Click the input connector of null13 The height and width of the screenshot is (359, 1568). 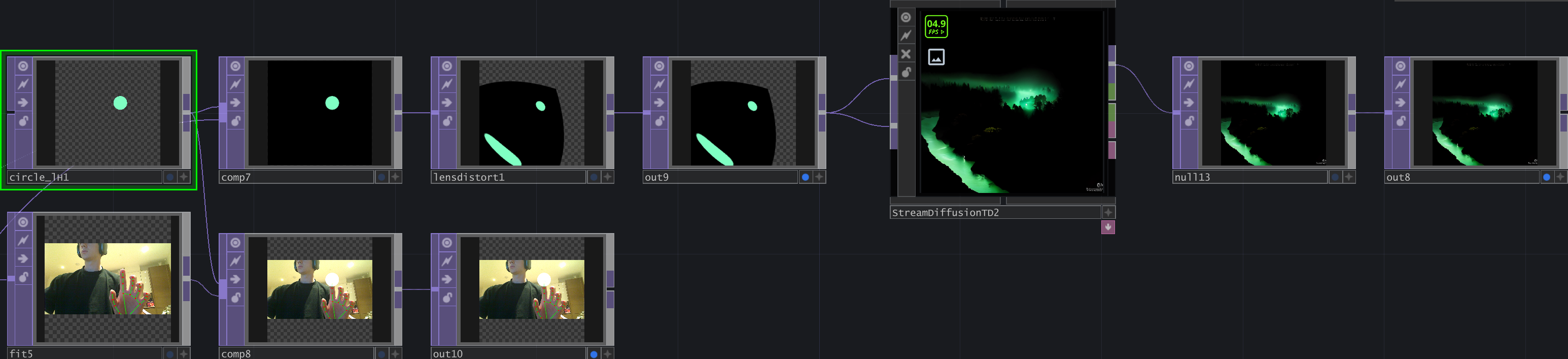click(x=1176, y=112)
